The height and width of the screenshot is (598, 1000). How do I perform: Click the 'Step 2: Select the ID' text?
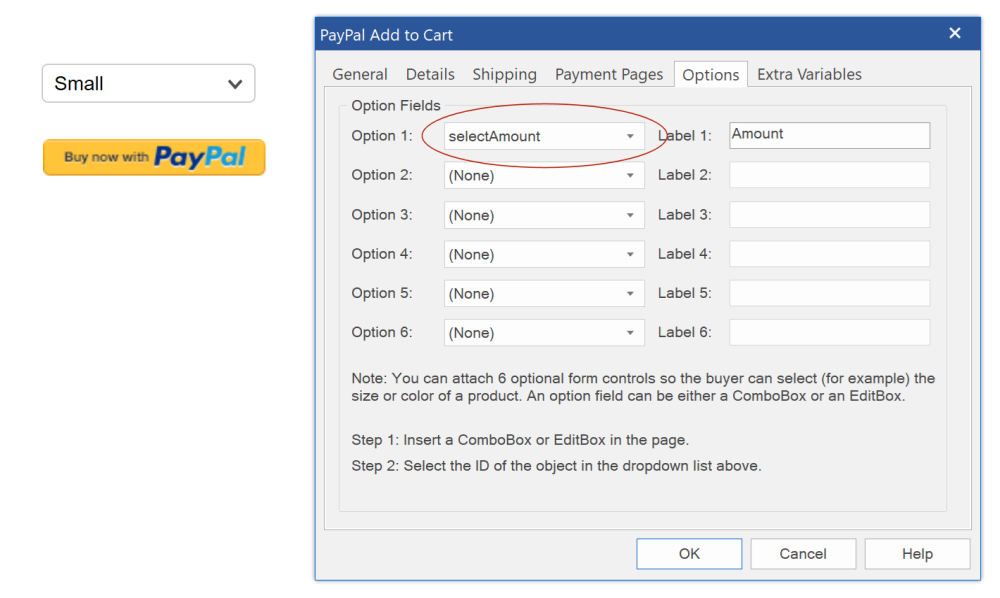tap(556, 466)
